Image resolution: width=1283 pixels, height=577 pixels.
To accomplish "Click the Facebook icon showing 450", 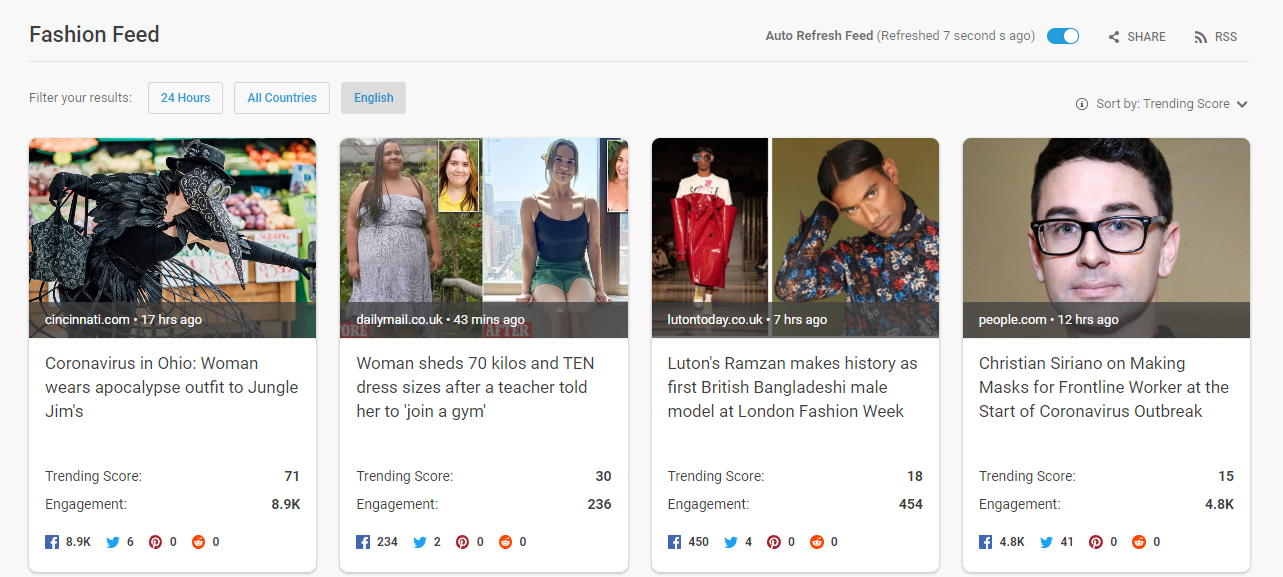I will click(x=674, y=542).
